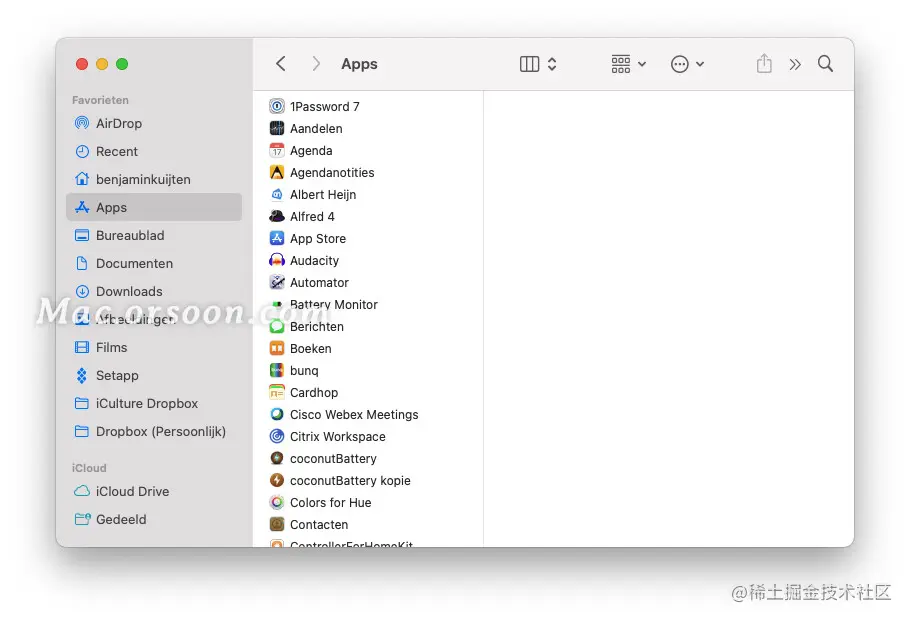Image resolution: width=910 pixels, height=621 pixels.
Task: Click the Albert Heijn name text
Action: point(323,194)
